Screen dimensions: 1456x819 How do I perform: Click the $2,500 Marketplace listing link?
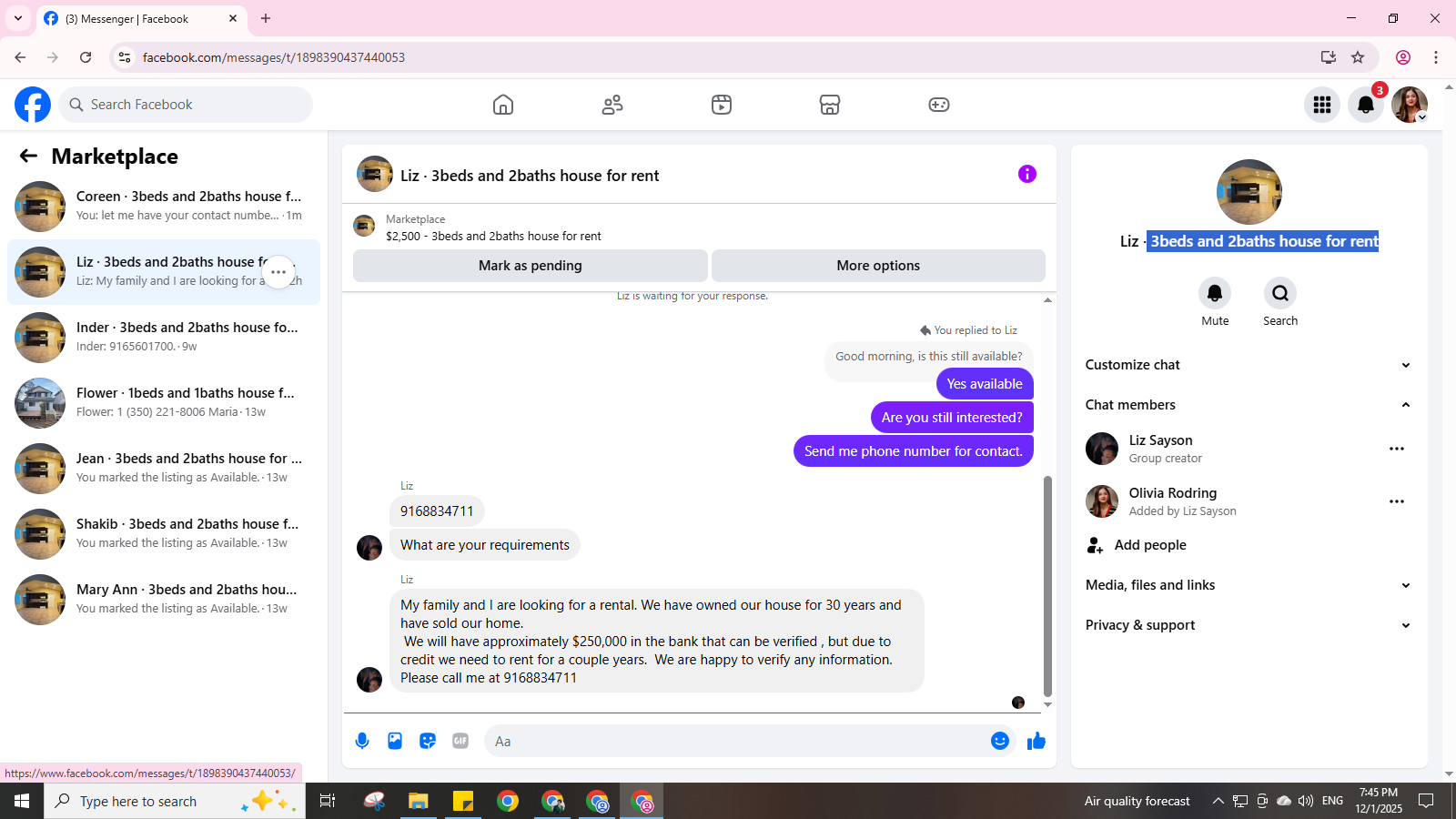493,236
